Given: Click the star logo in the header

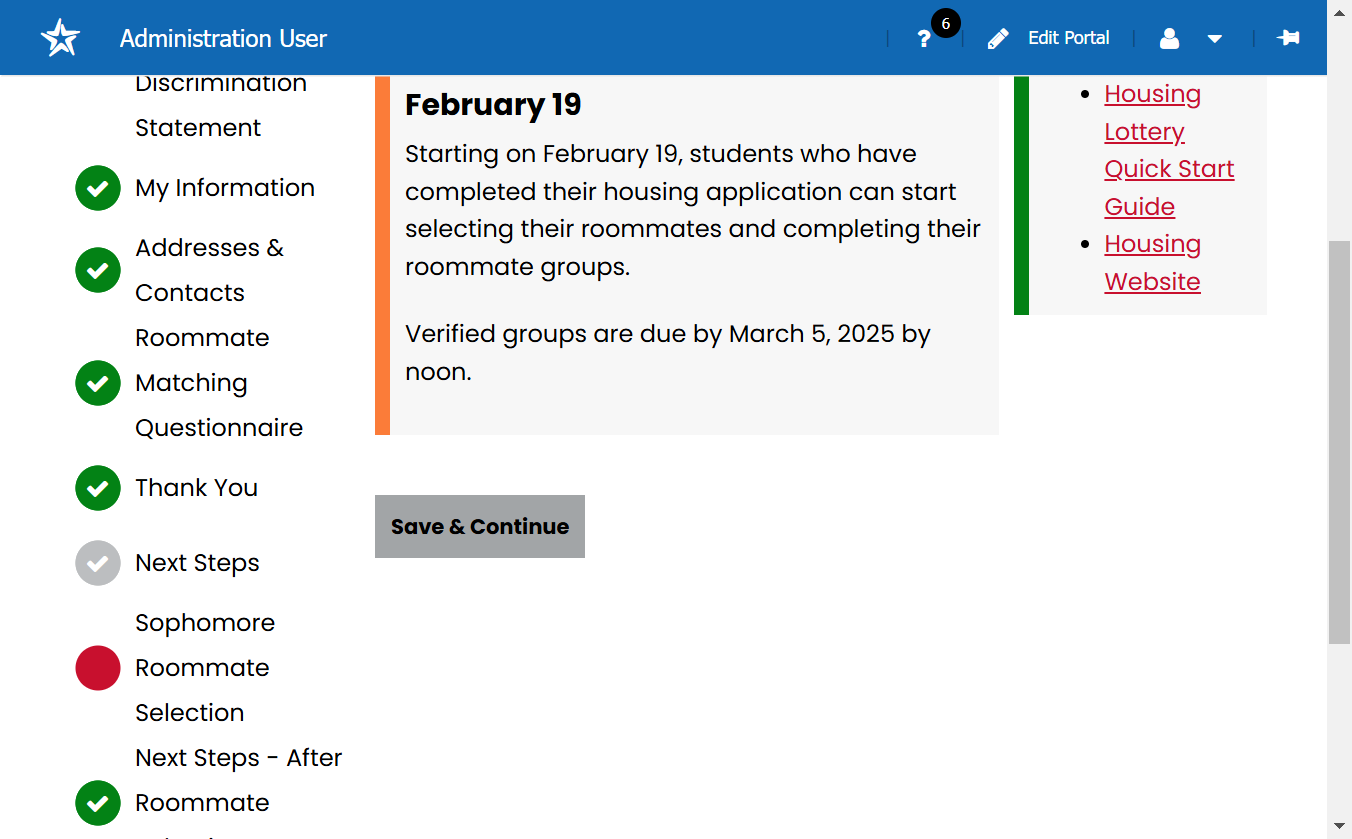Looking at the screenshot, I should 60,38.
